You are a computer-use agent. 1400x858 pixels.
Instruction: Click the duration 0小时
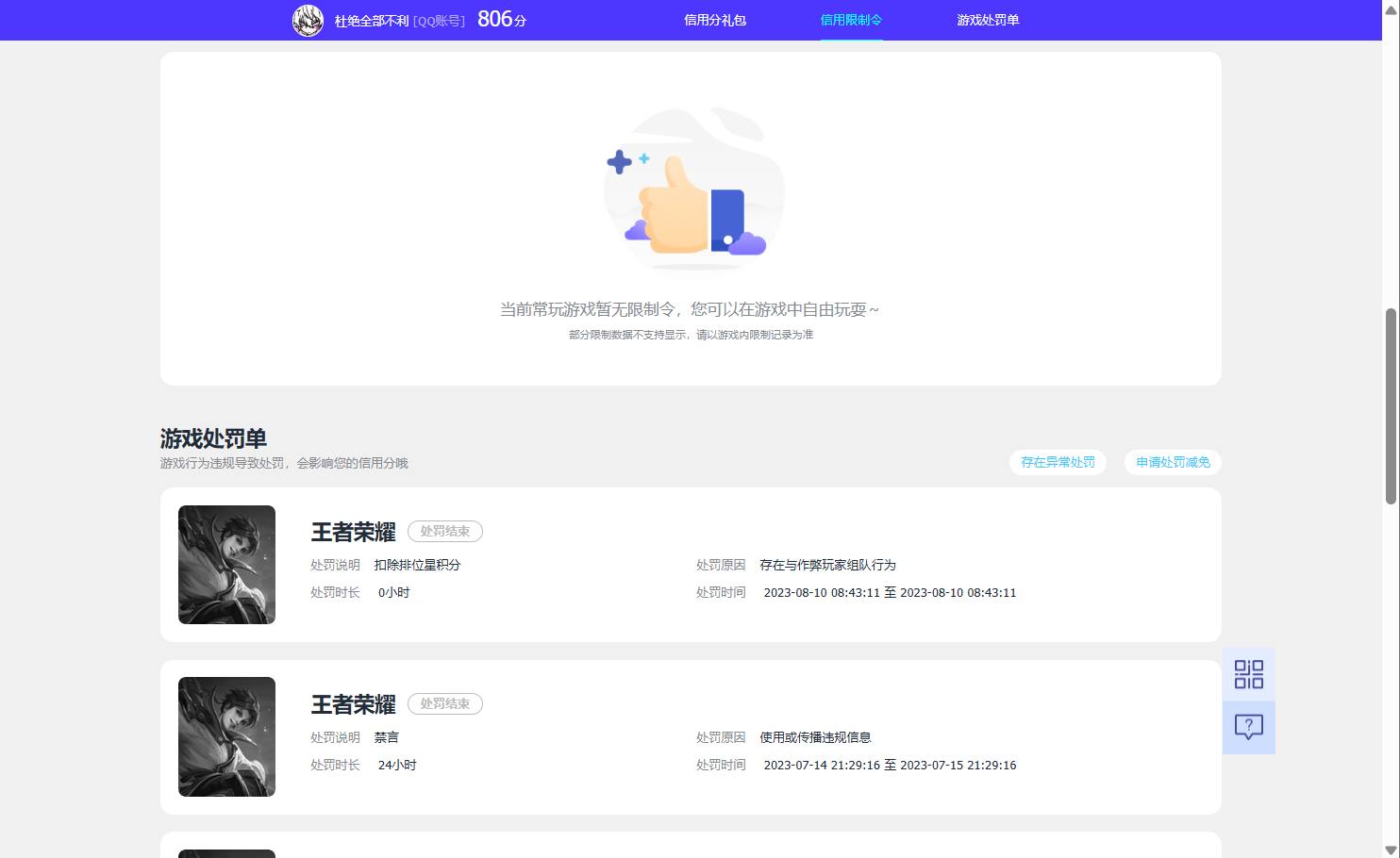pos(393,593)
